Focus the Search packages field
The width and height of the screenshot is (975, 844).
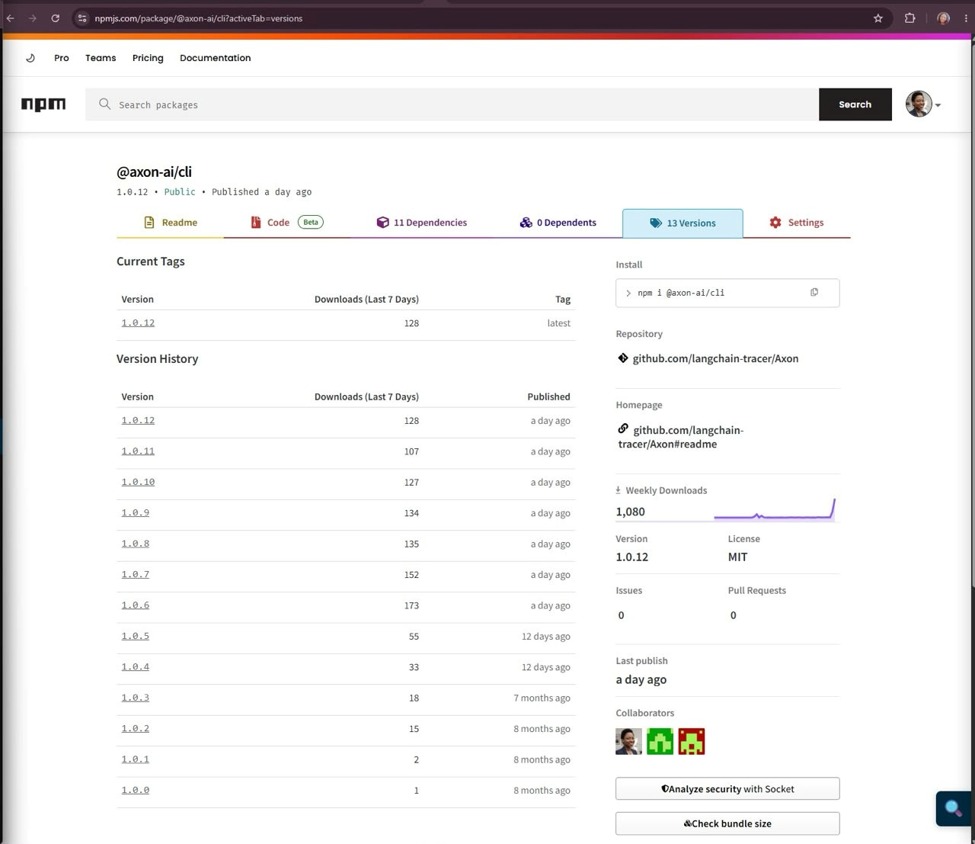[x=452, y=104]
